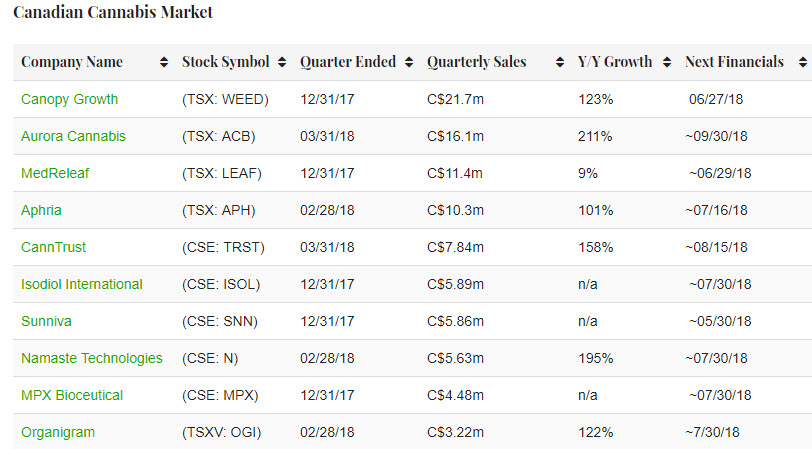Click sort icon next to Quarterly Sales
This screenshot has height=449, width=812.
point(560,62)
